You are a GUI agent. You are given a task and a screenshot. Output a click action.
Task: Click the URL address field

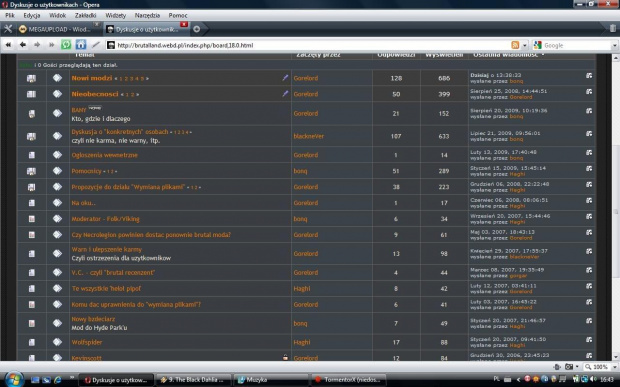point(308,45)
